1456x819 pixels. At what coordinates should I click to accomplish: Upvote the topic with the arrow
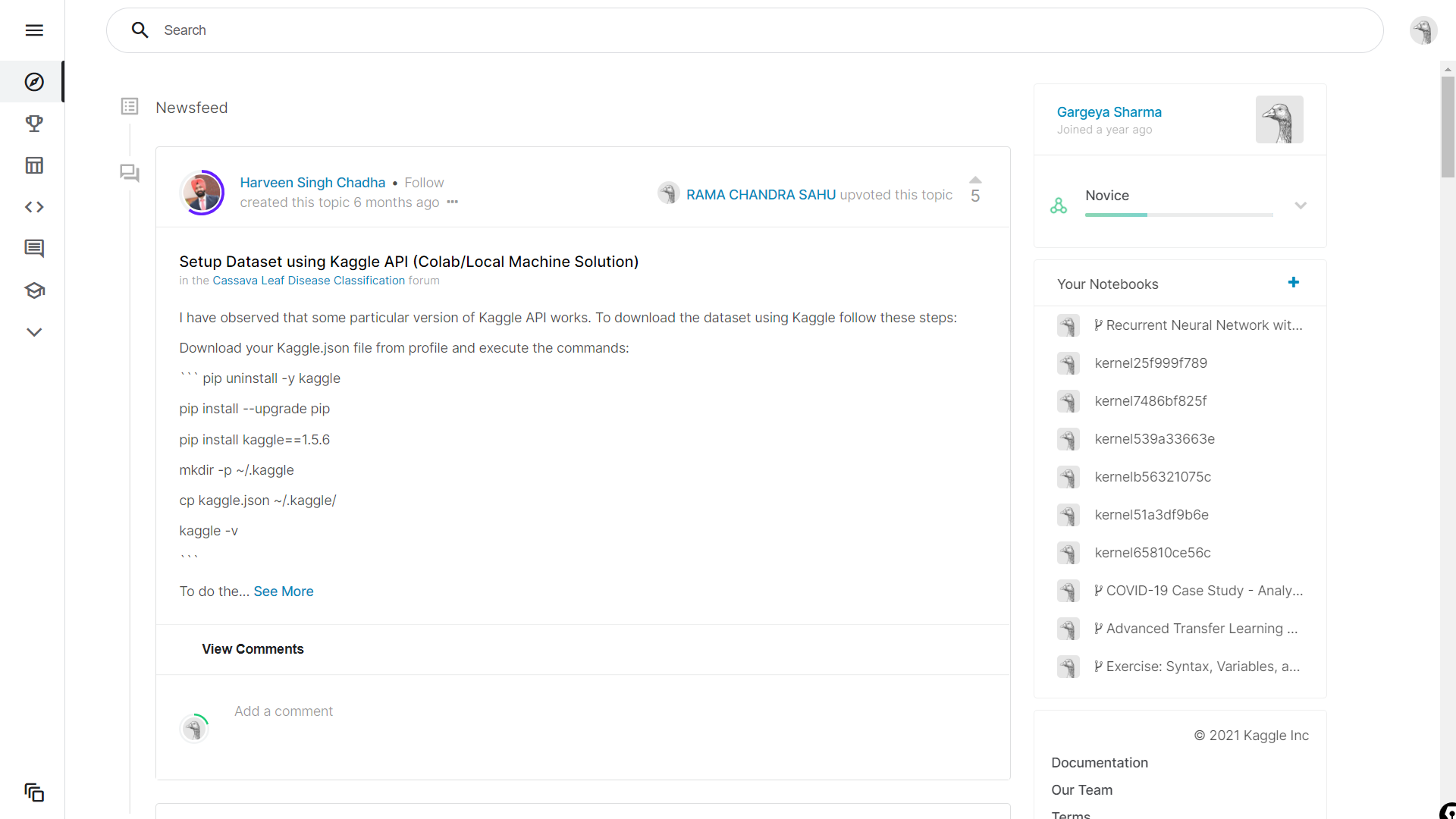tap(975, 180)
